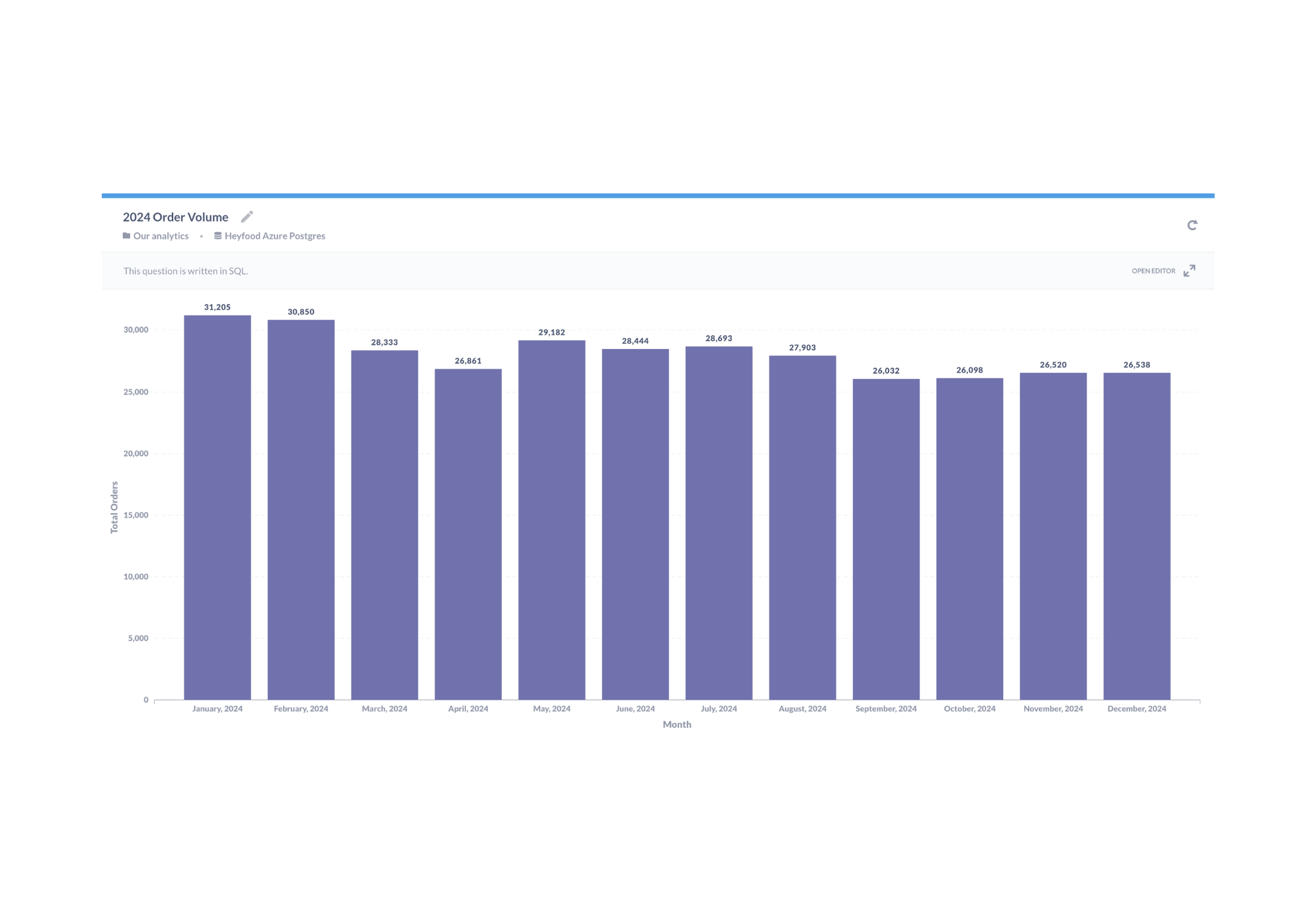Click the folder icon for Our analytics
This screenshot has width=1307, height=924.
pos(126,236)
